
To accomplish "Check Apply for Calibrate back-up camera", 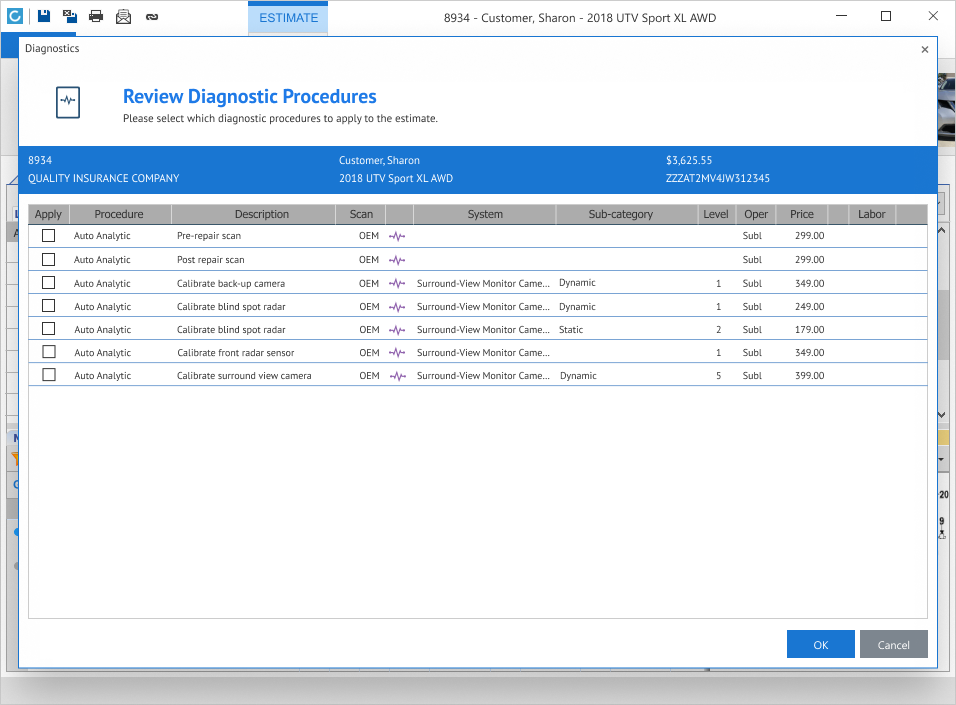I will (49, 282).
